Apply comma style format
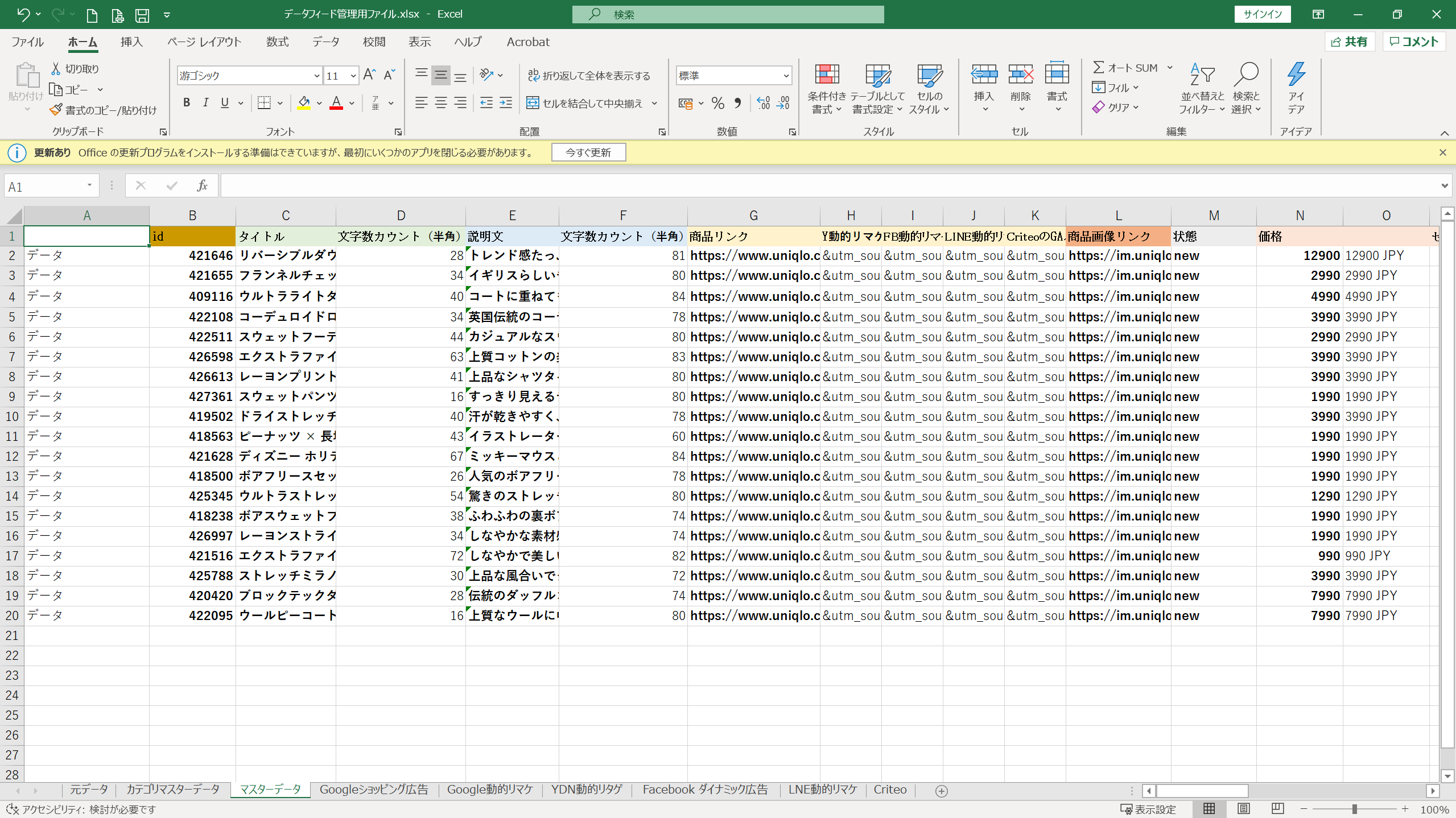Screen dimensions: 1456x818 tap(737, 103)
